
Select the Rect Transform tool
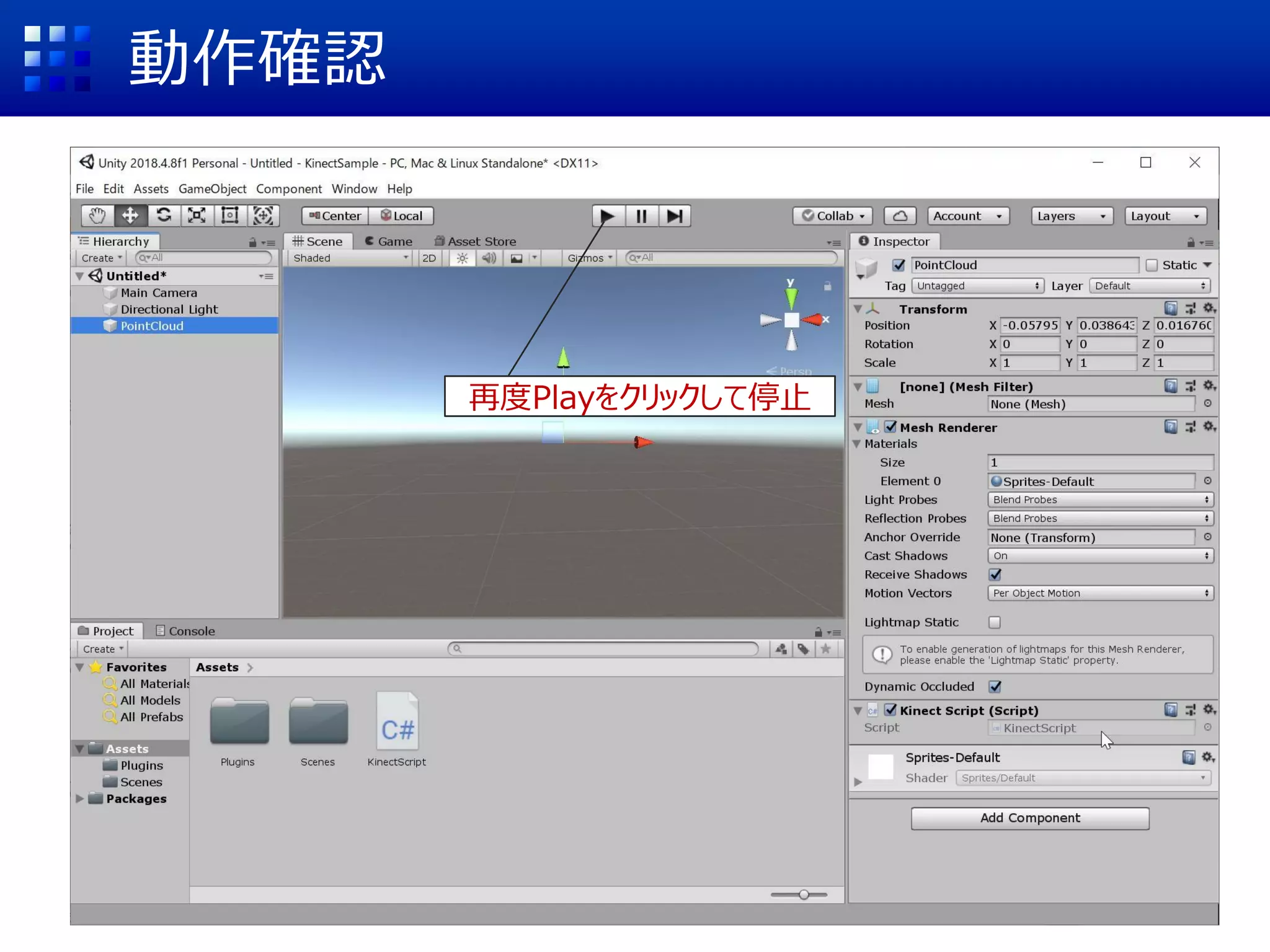click(x=230, y=216)
